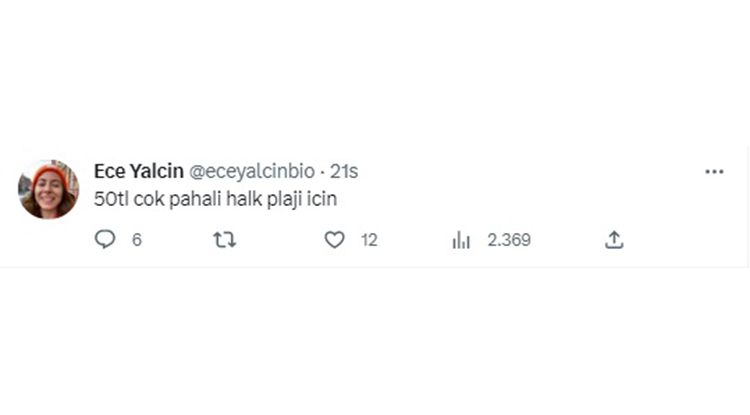The width and height of the screenshot is (750, 415).
Task: Click 'Yalcin' surname in bold name
Action: pos(157,171)
